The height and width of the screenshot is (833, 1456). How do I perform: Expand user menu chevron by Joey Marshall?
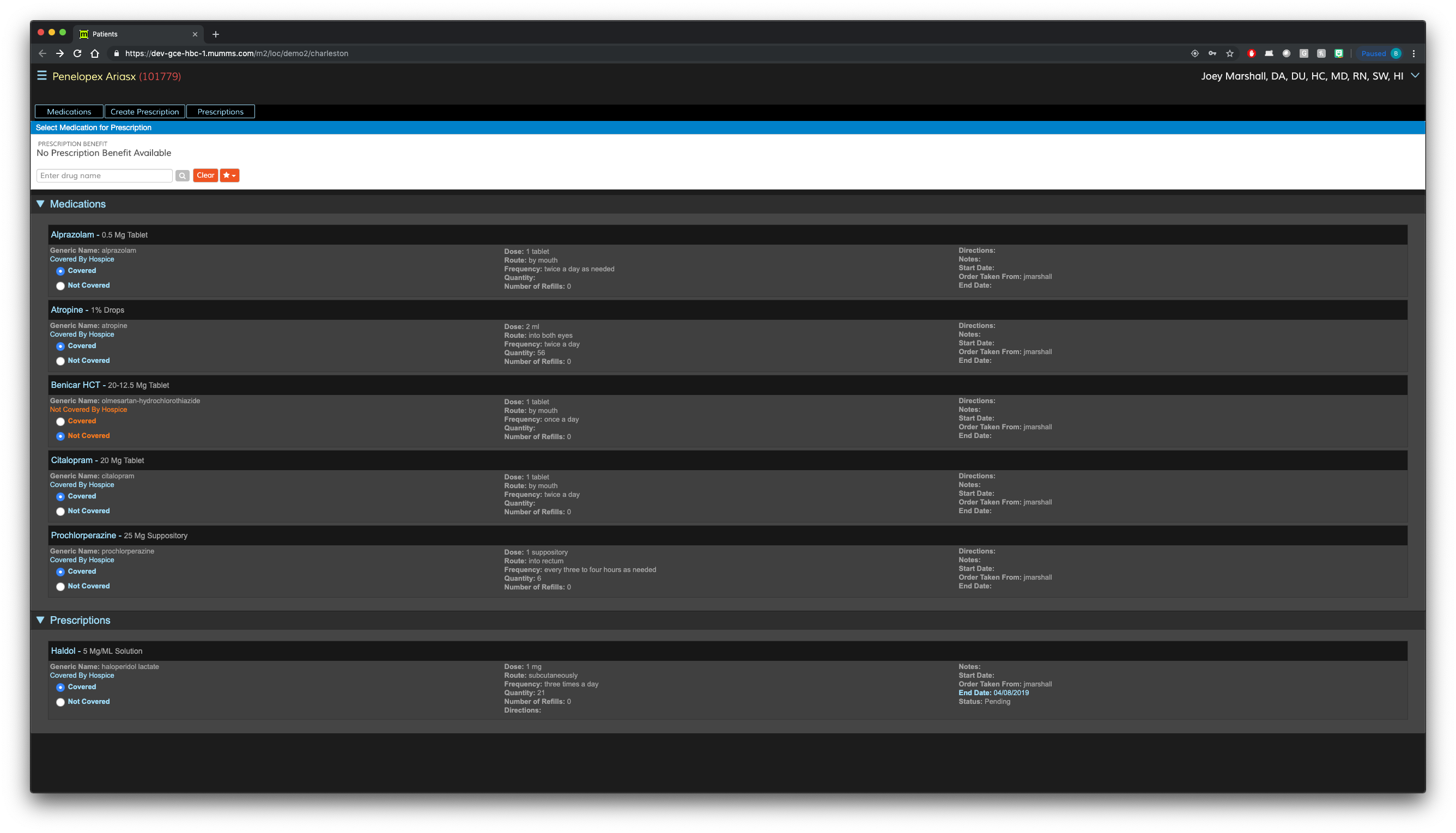(x=1415, y=76)
